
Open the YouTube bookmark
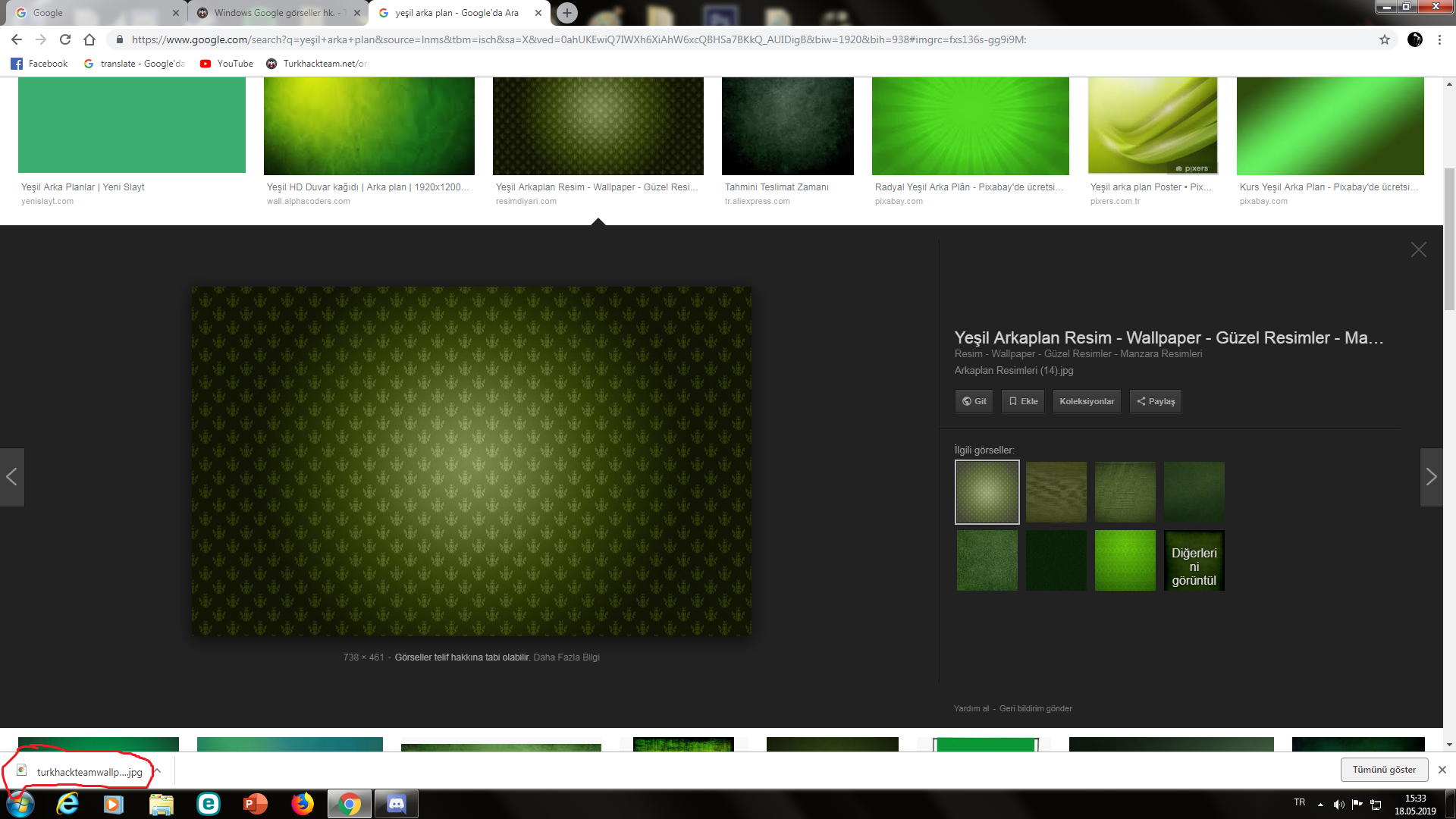tap(227, 64)
